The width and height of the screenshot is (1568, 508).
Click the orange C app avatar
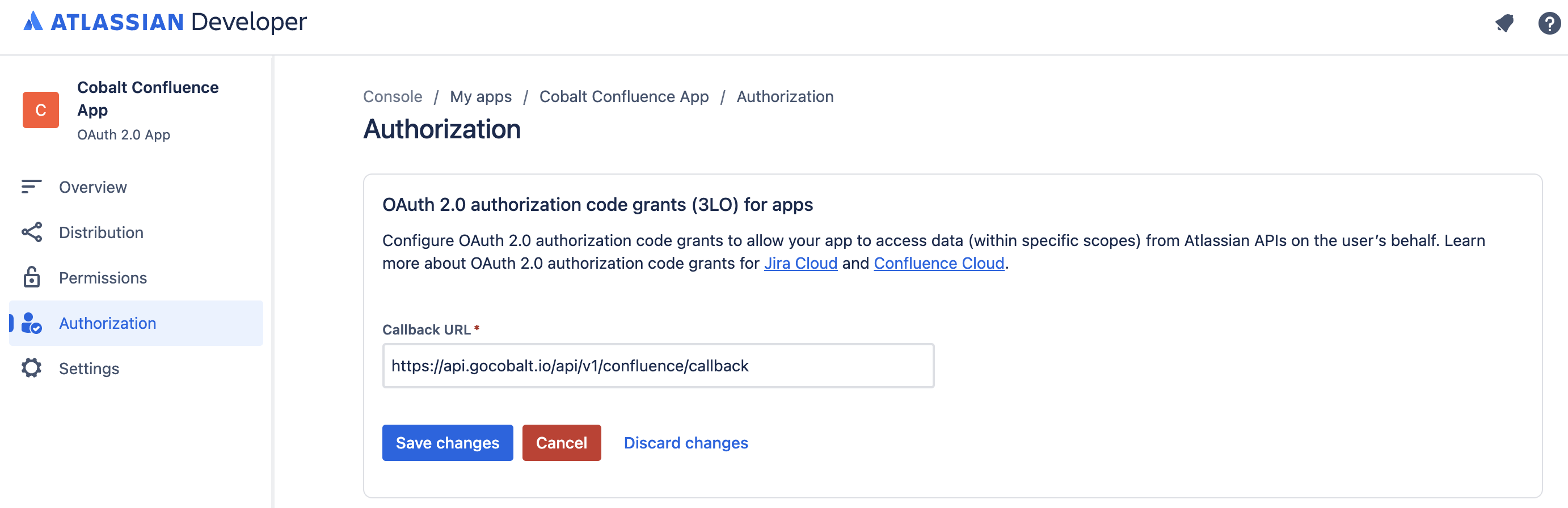coord(40,110)
